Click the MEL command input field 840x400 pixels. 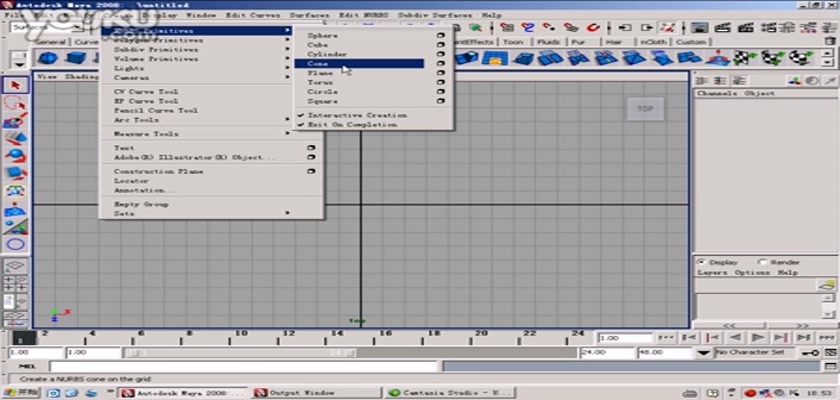(x=300, y=366)
